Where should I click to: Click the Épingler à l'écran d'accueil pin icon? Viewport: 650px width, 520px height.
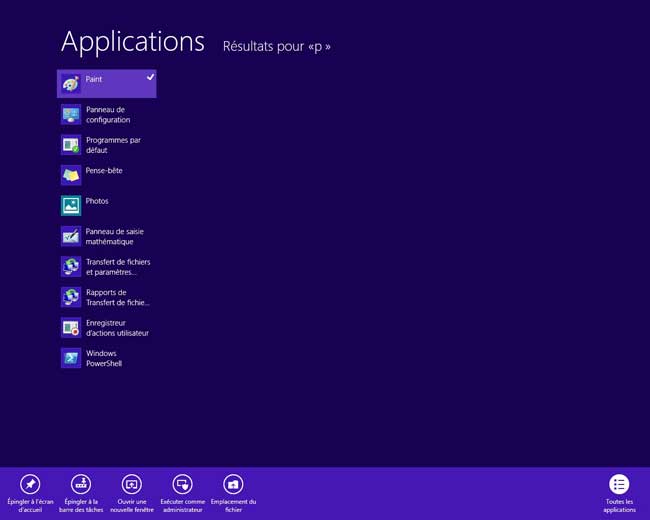[x=30, y=484]
